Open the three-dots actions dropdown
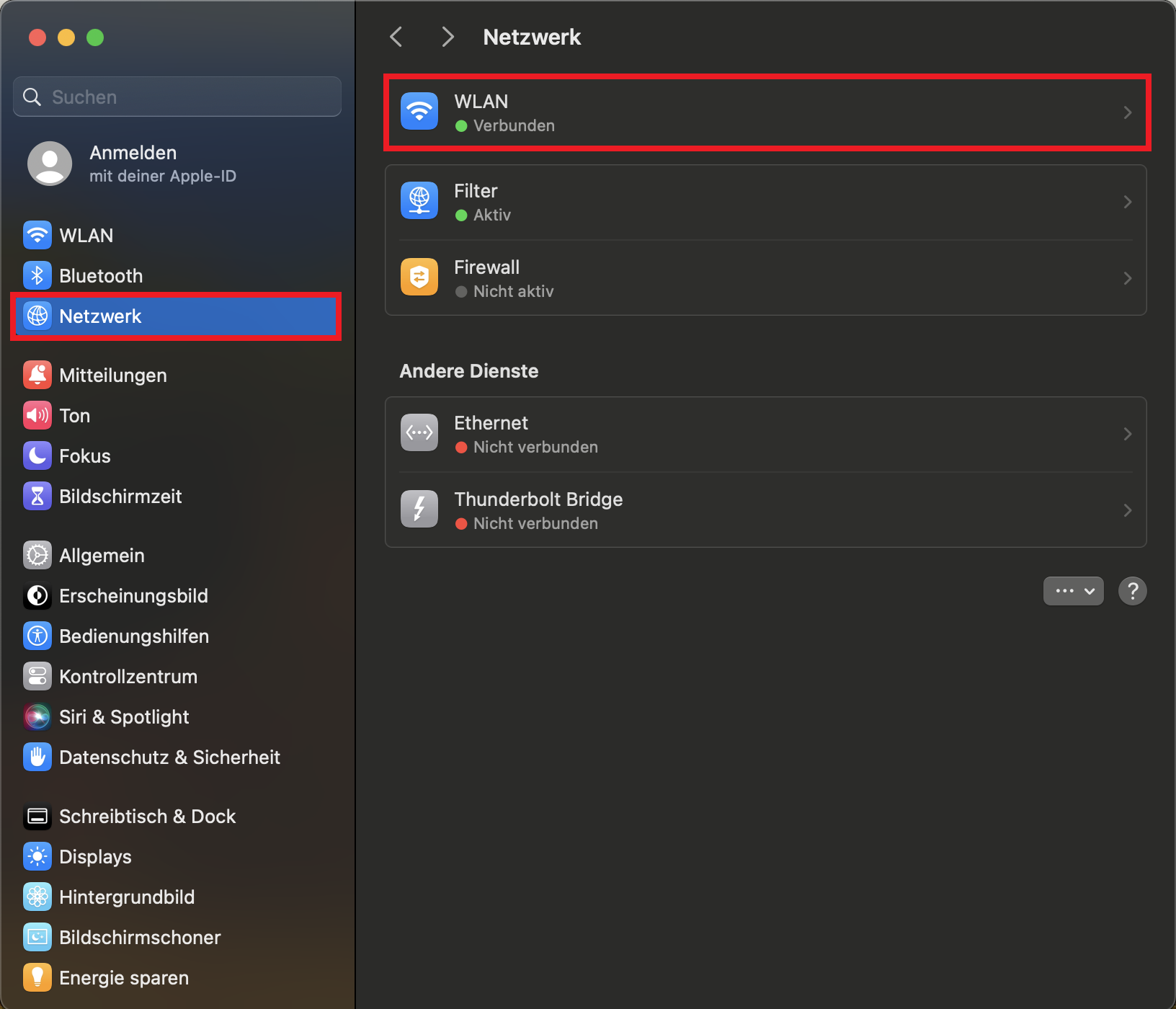Viewport: 1176px width, 1009px height. 1073,591
